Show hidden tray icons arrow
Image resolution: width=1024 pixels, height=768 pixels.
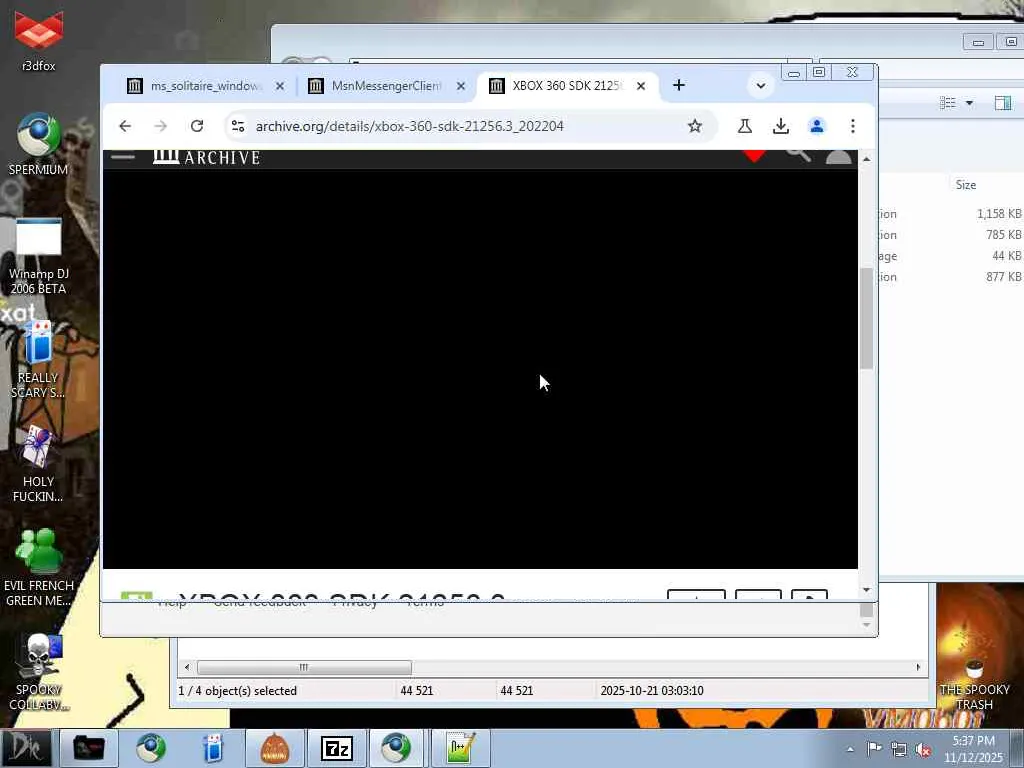click(850, 750)
